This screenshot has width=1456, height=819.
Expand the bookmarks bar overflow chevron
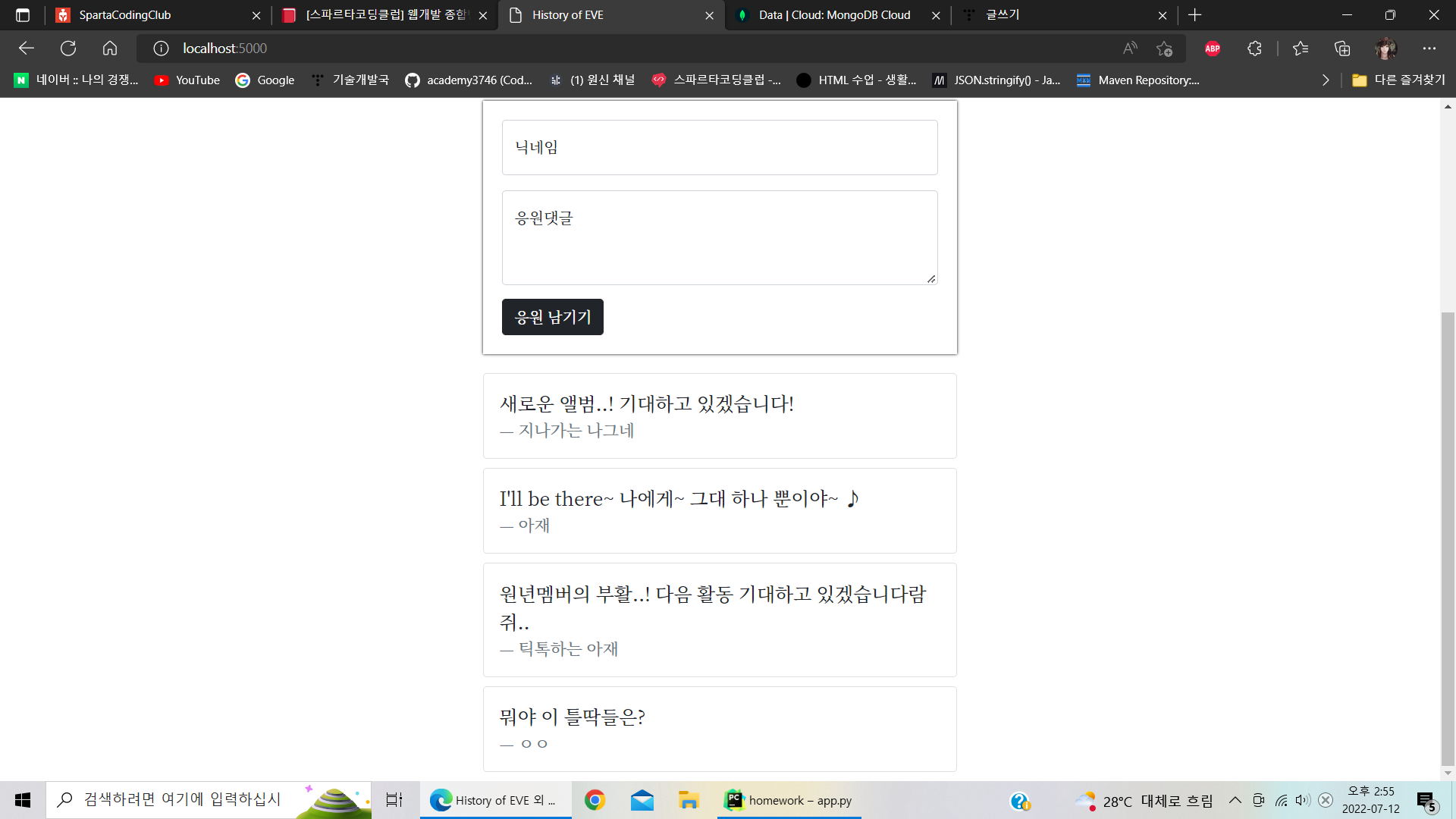[x=1326, y=80]
